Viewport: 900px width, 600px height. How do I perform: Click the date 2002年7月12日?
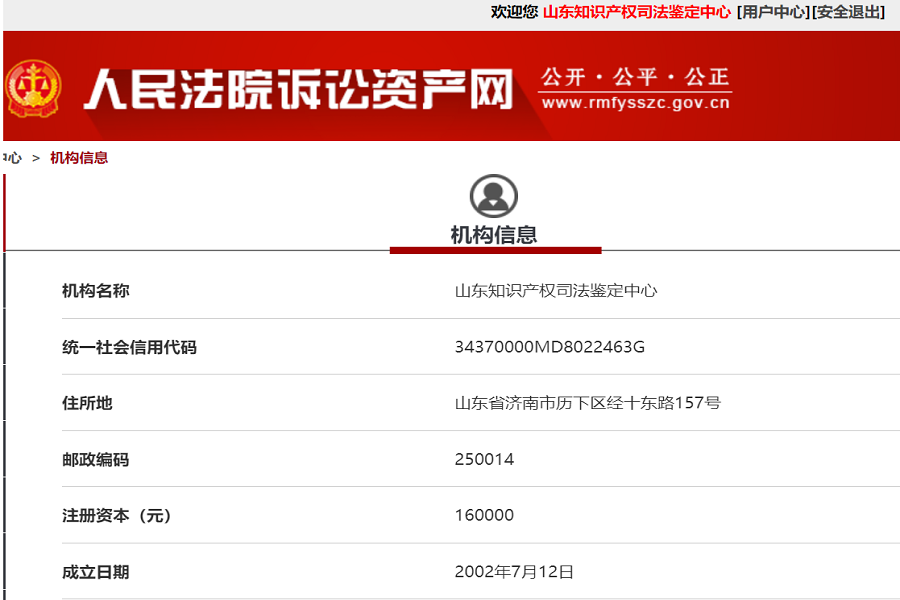[514, 572]
